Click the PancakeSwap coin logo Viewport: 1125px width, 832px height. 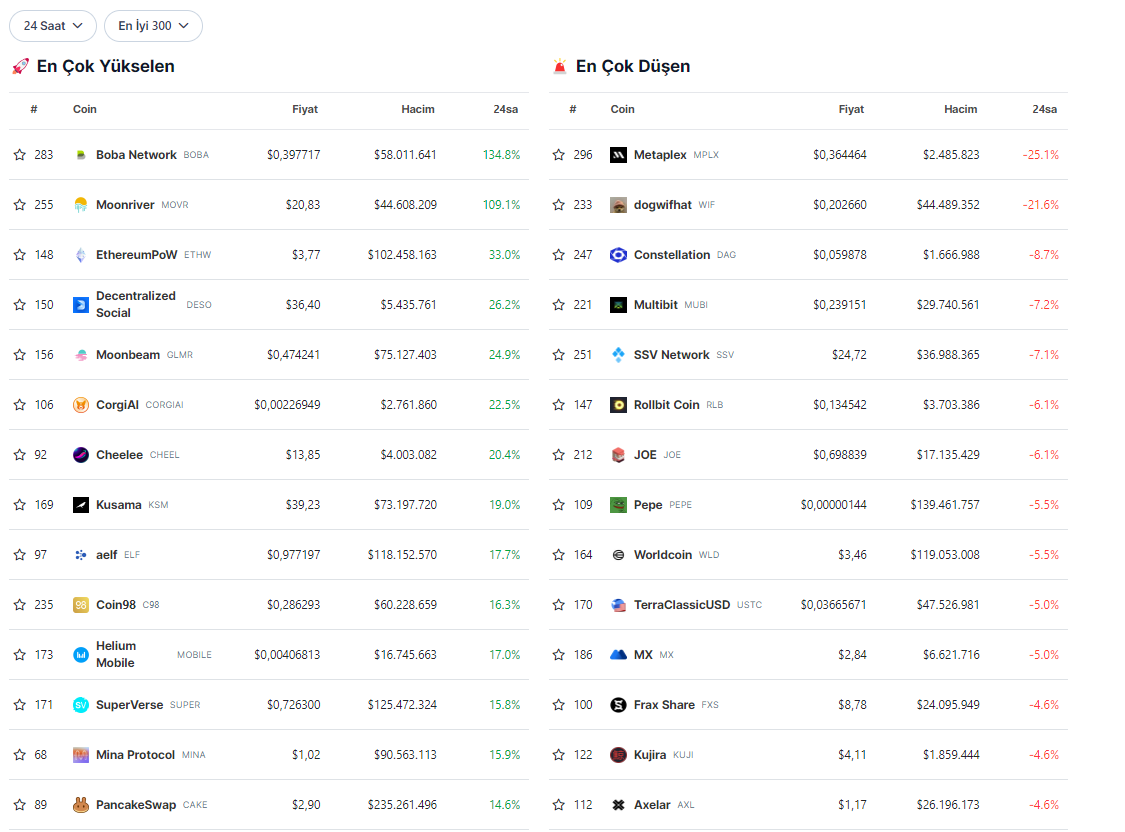click(81, 805)
